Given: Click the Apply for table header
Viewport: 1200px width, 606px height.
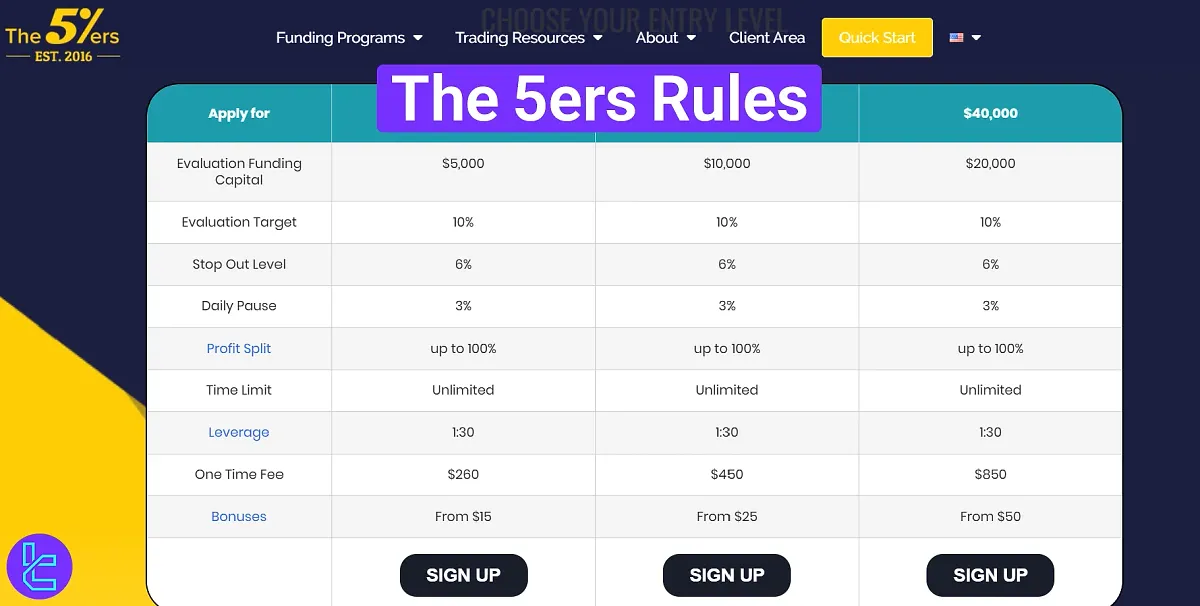Looking at the screenshot, I should [238, 113].
